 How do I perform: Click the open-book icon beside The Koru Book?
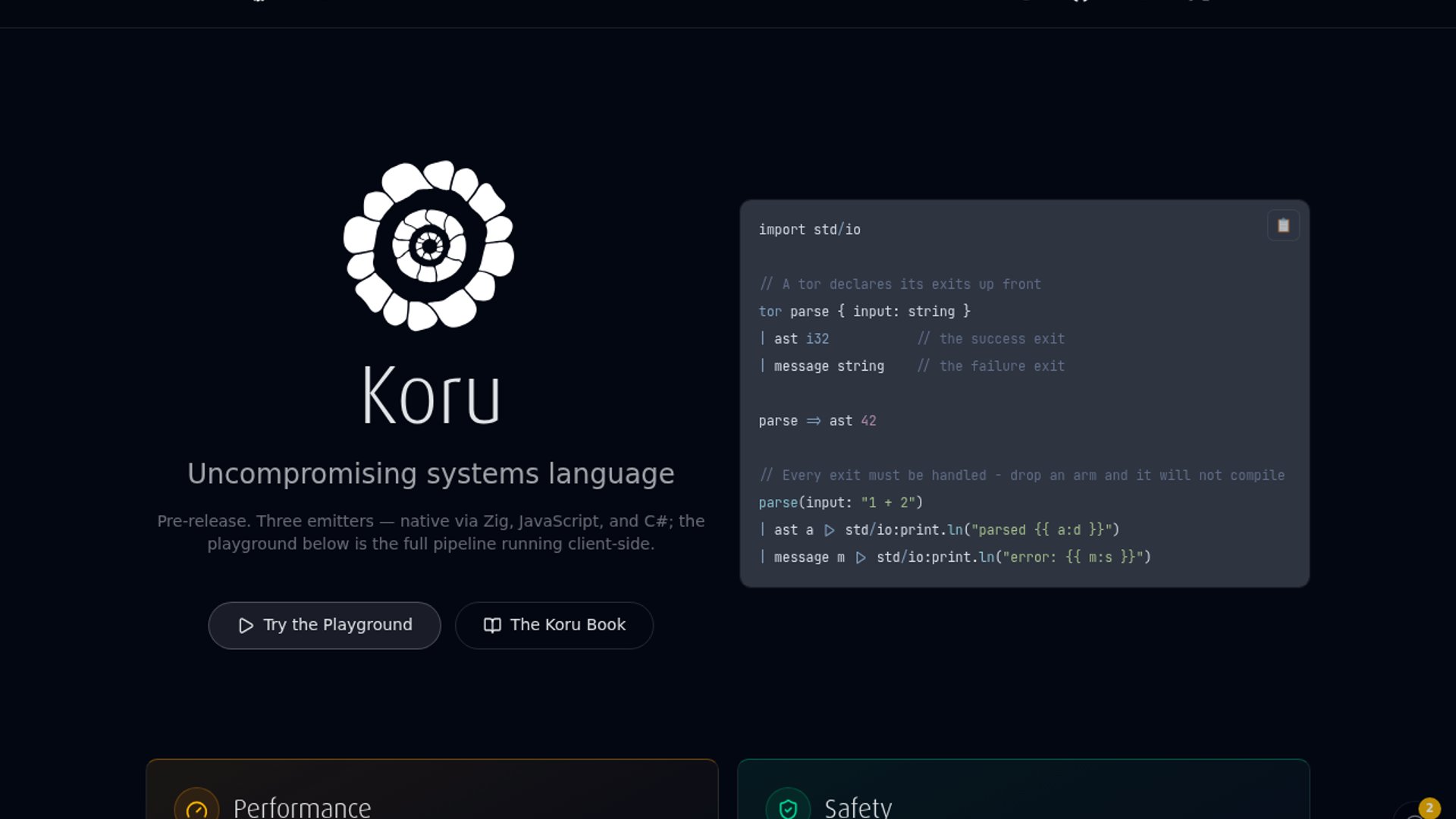[x=492, y=626]
